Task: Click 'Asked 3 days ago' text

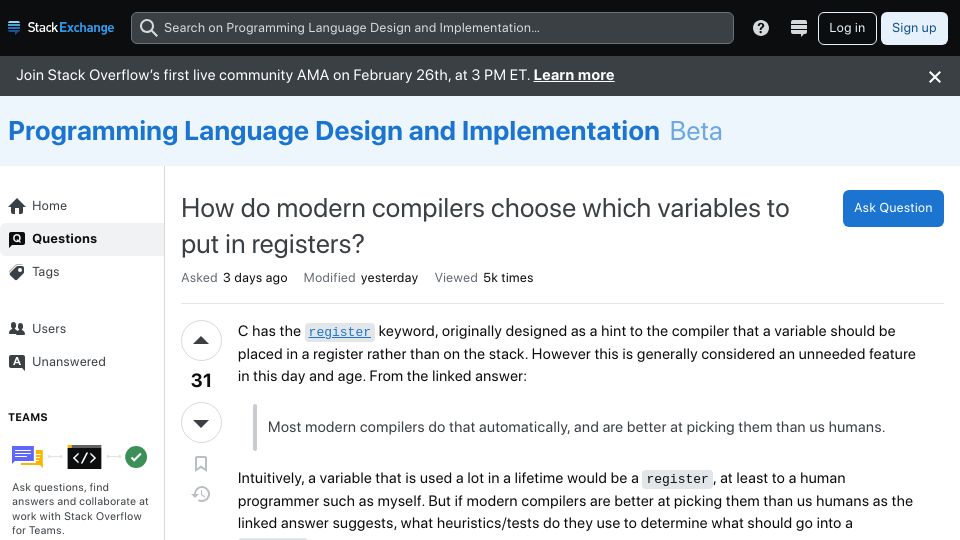Action: [x=234, y=278]
